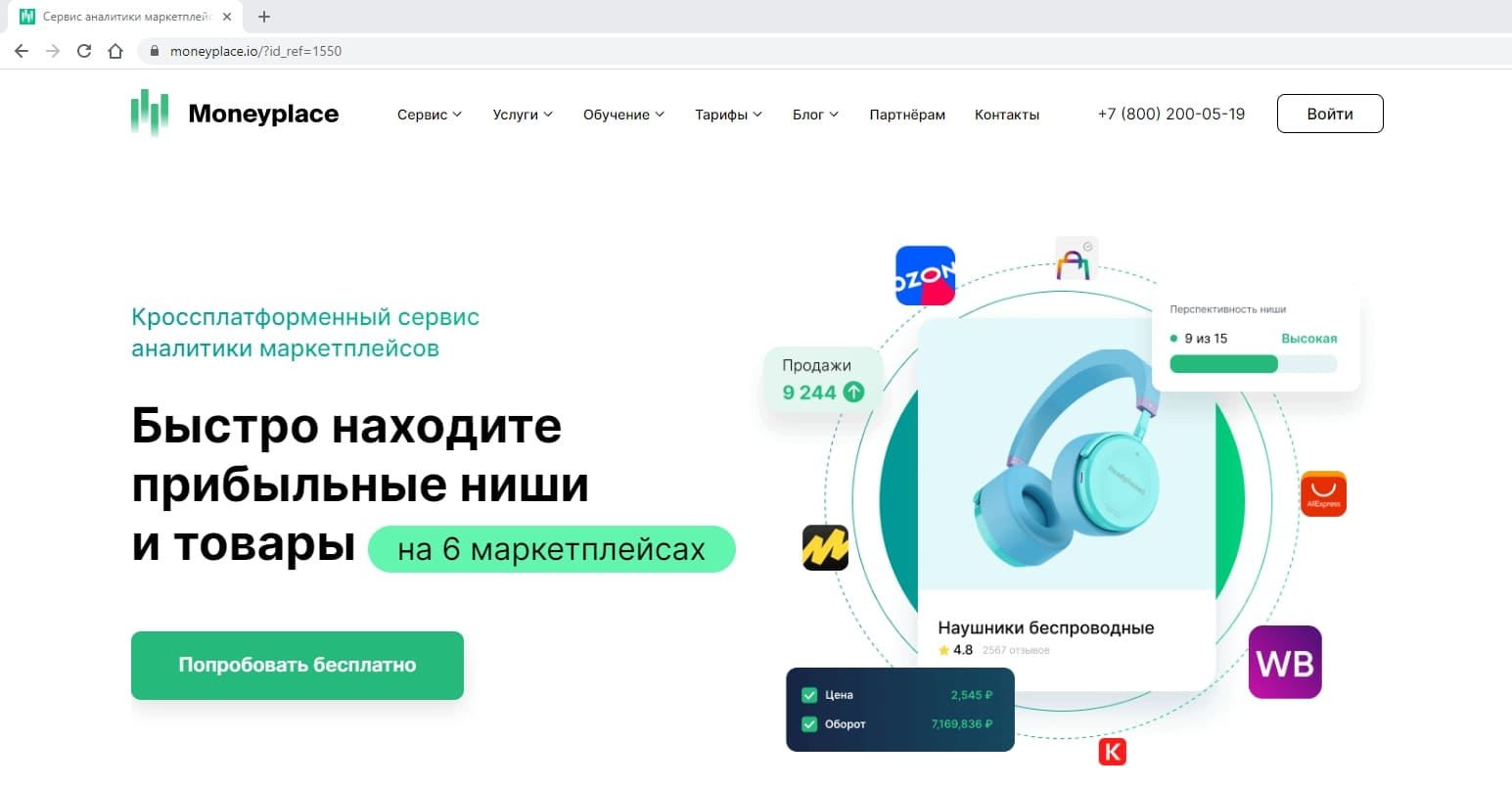The height and width of the screenshot is (787, 1512).
Task: Click the purple WB Wildberries icon
Action: [1285, 663]
